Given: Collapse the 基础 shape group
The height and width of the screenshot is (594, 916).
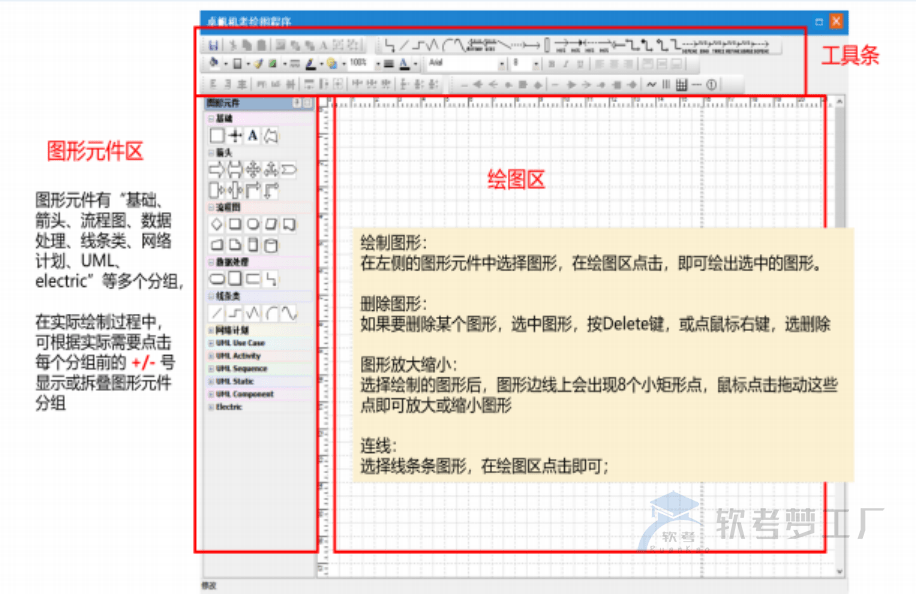Looking at the screenshot, I should pyautogui.click(x=211, y=118).
